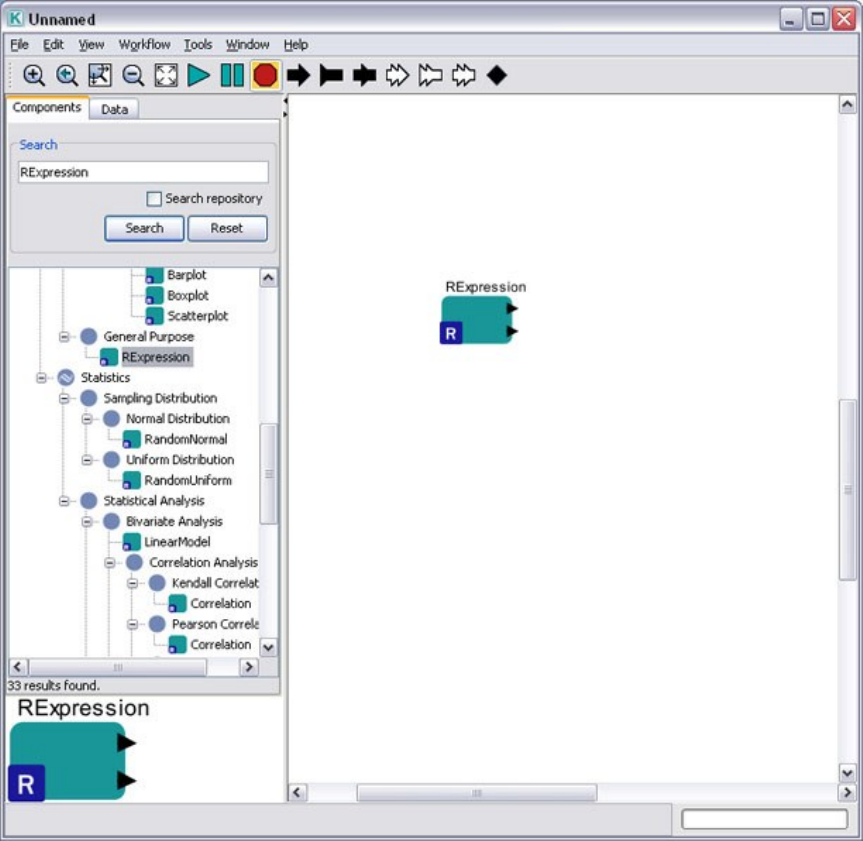The image size is (863, 841).
Task: Add multi input/output port outlined icon
Action: pyautogui.click(x=463, y=75)
